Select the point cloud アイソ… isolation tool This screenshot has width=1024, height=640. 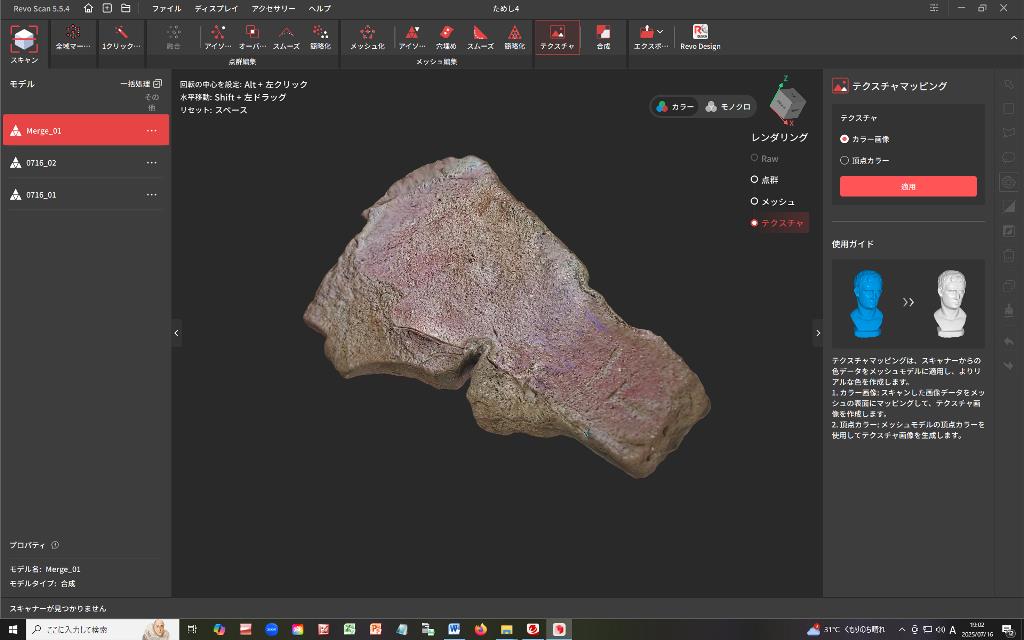point(218,38)
